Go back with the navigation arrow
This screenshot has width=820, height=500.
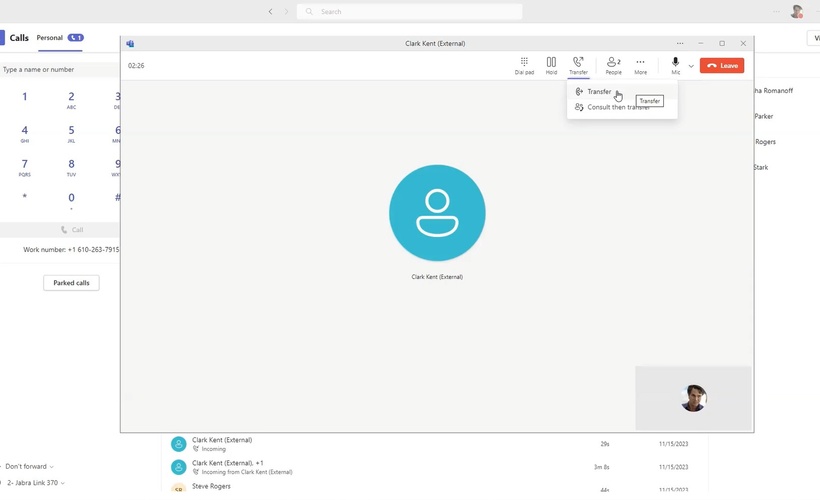pos(270,12)
